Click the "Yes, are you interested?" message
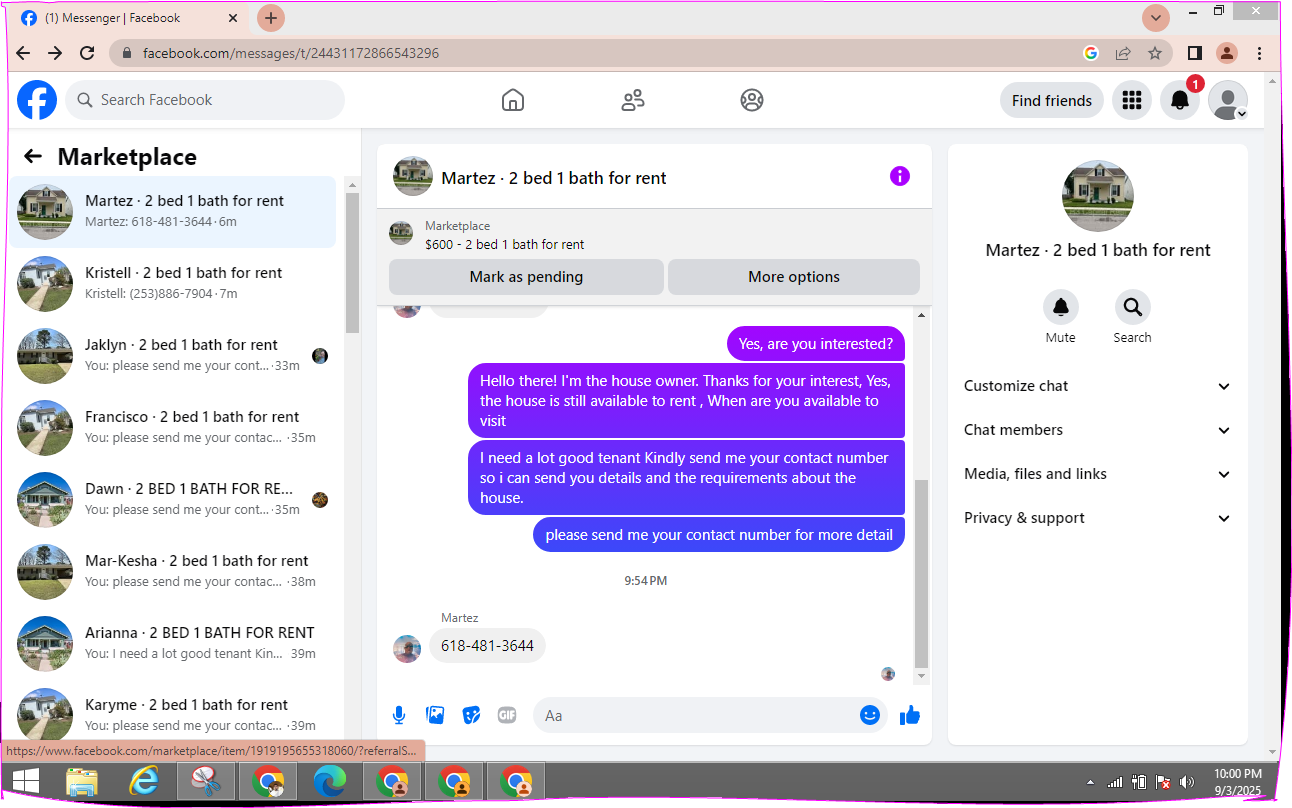 point(816,344)
